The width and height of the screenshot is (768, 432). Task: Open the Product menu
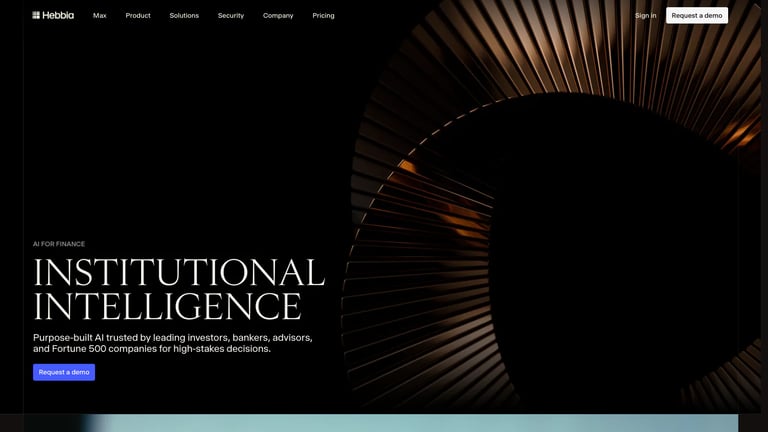(x=138, y=16)
